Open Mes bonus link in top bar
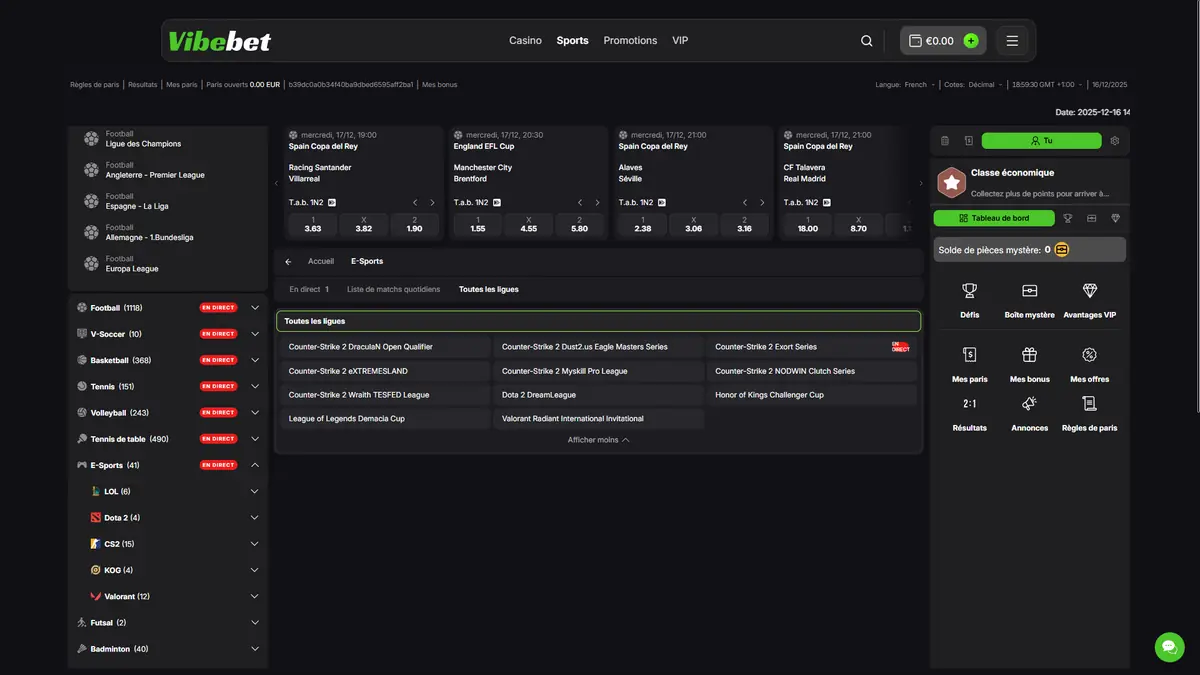 point(440,85)
